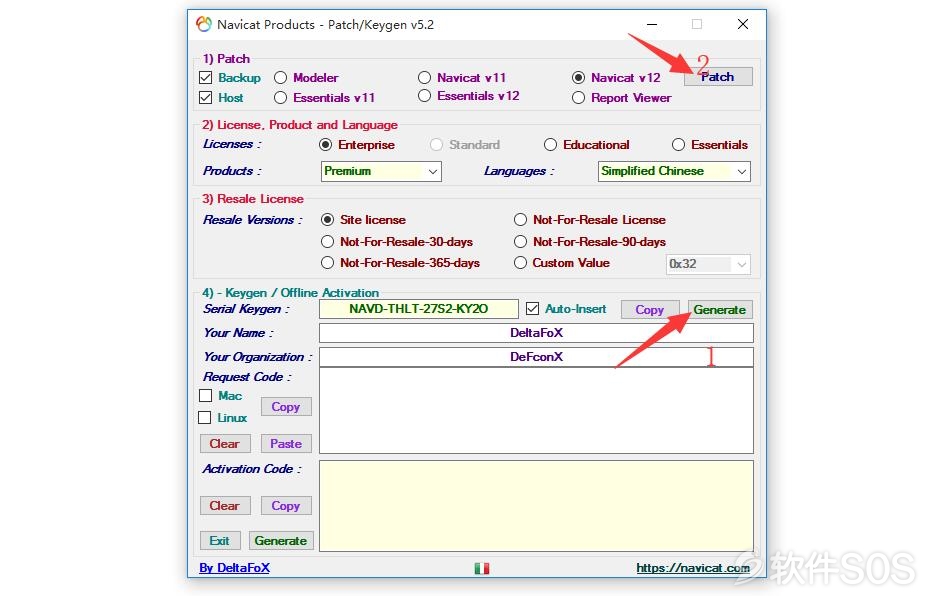Viewport: 930px width, 596px height.
Task: Toggle the Auto-Insert checkbox
Action: (533, 309)
